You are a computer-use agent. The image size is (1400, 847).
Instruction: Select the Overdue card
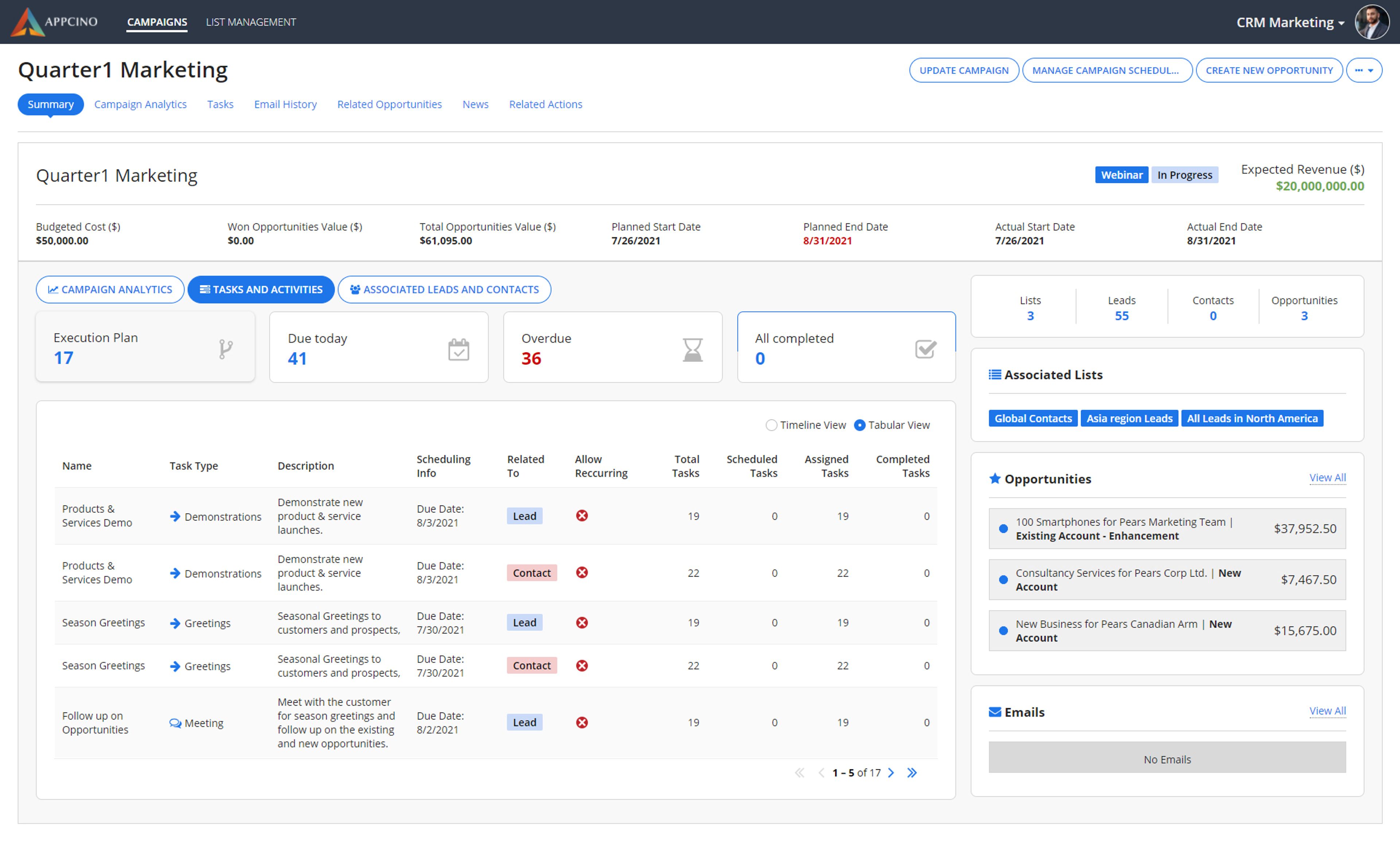point(612,347)
